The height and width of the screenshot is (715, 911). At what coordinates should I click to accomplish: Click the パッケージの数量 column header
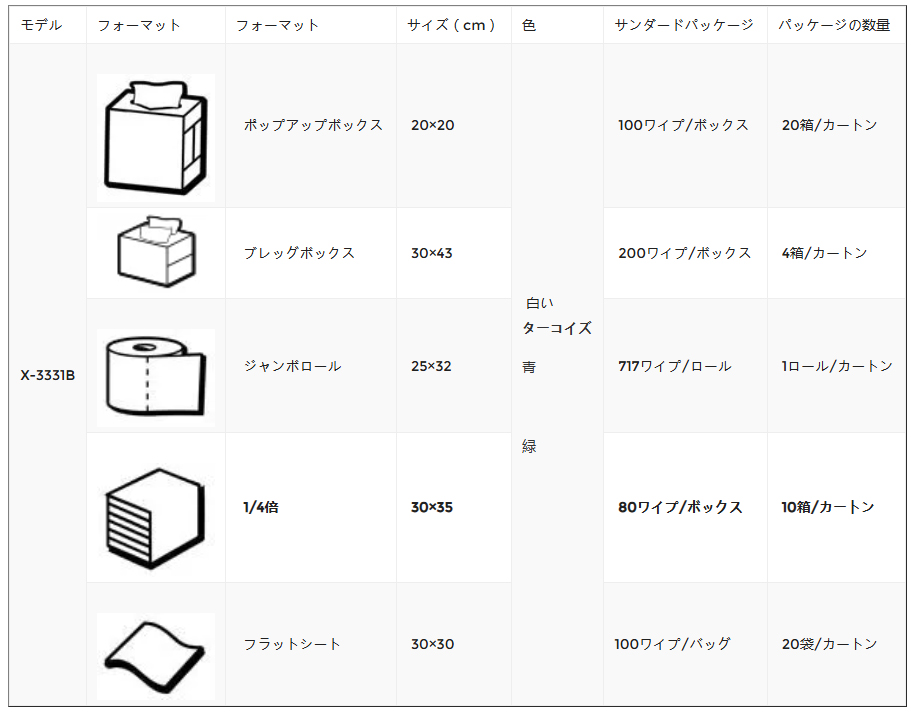(x=834, y=25)
